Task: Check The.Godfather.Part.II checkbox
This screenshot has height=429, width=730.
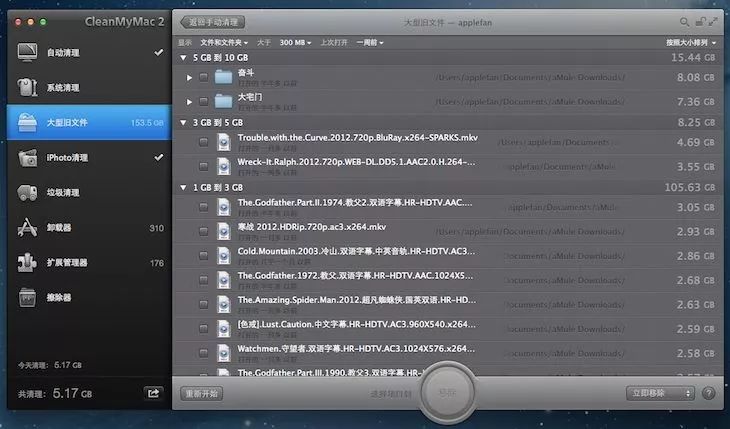Action: click(x=203, y=207)
